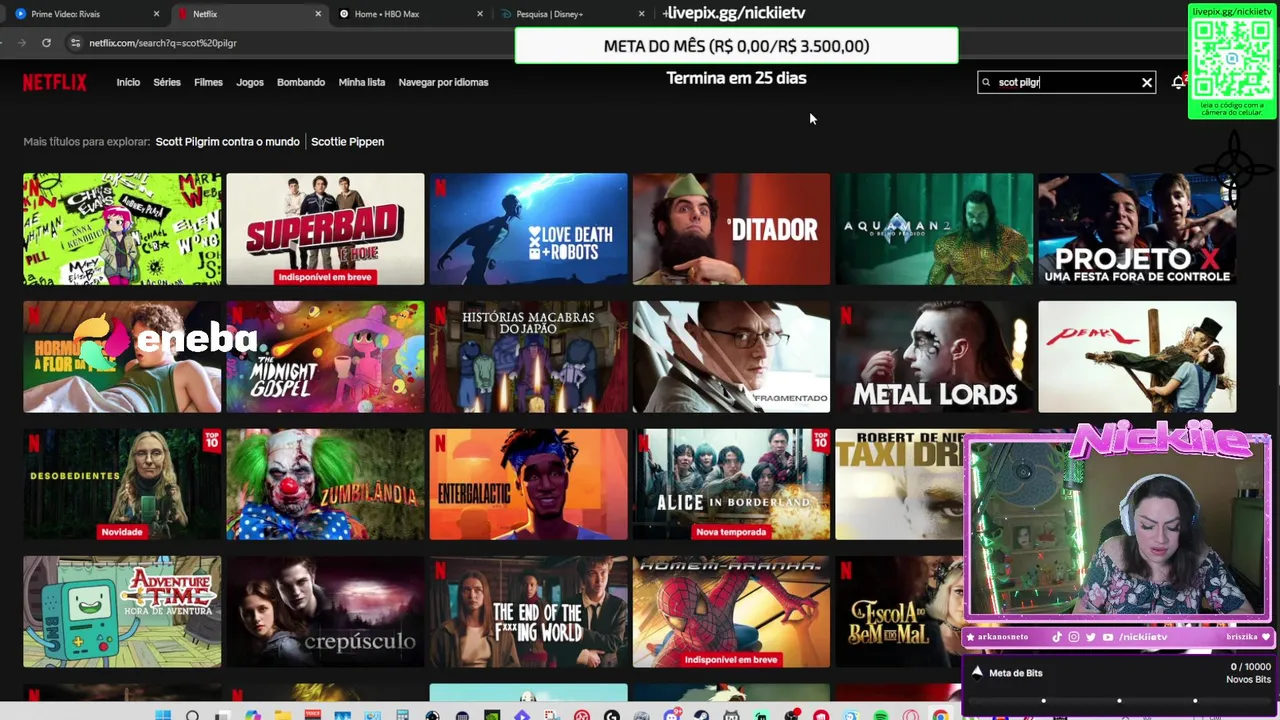1280x720 pixels.
Task: Click the Netflix logo
Action: point(55,82)
